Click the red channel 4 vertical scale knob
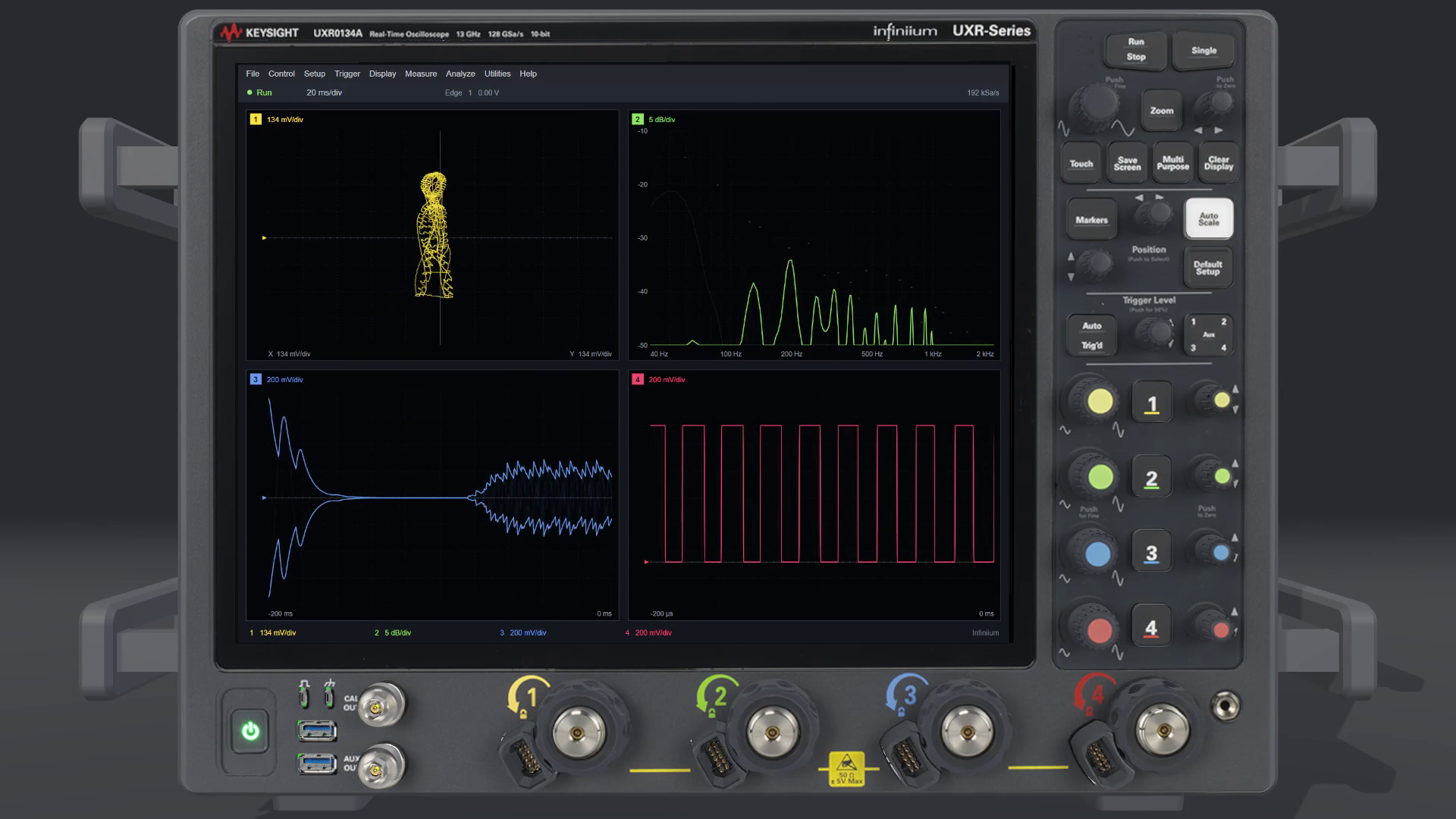 click(x=1097, y=629)
